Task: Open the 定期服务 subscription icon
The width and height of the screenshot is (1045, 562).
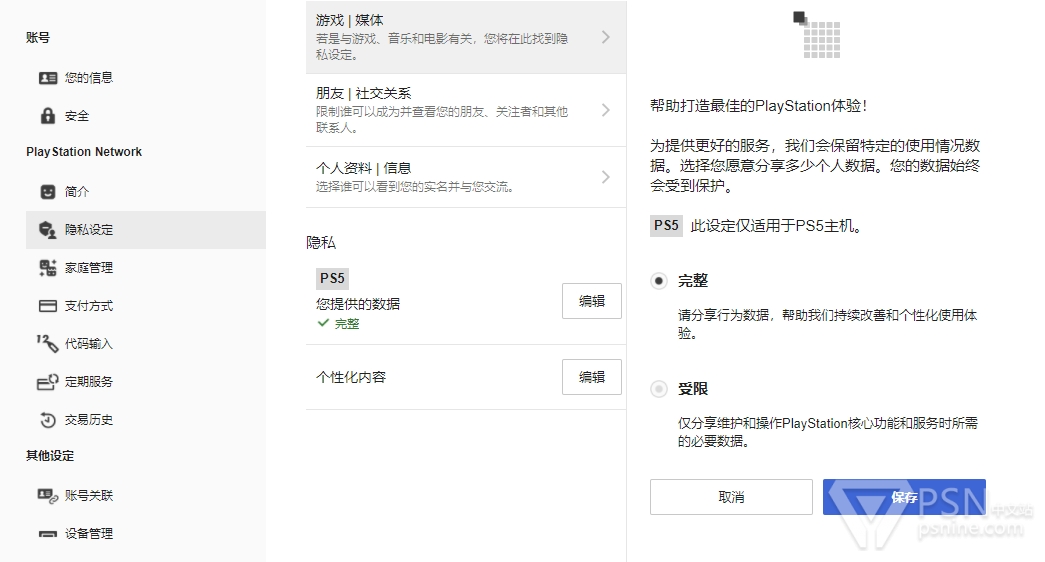Action: (x=47, y=382)
